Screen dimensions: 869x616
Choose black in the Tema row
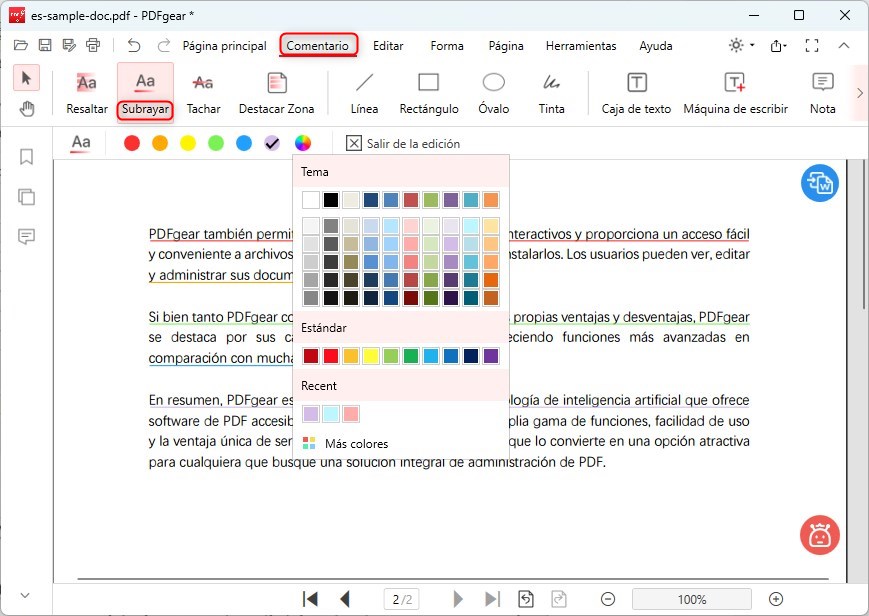tap(331, 200)
